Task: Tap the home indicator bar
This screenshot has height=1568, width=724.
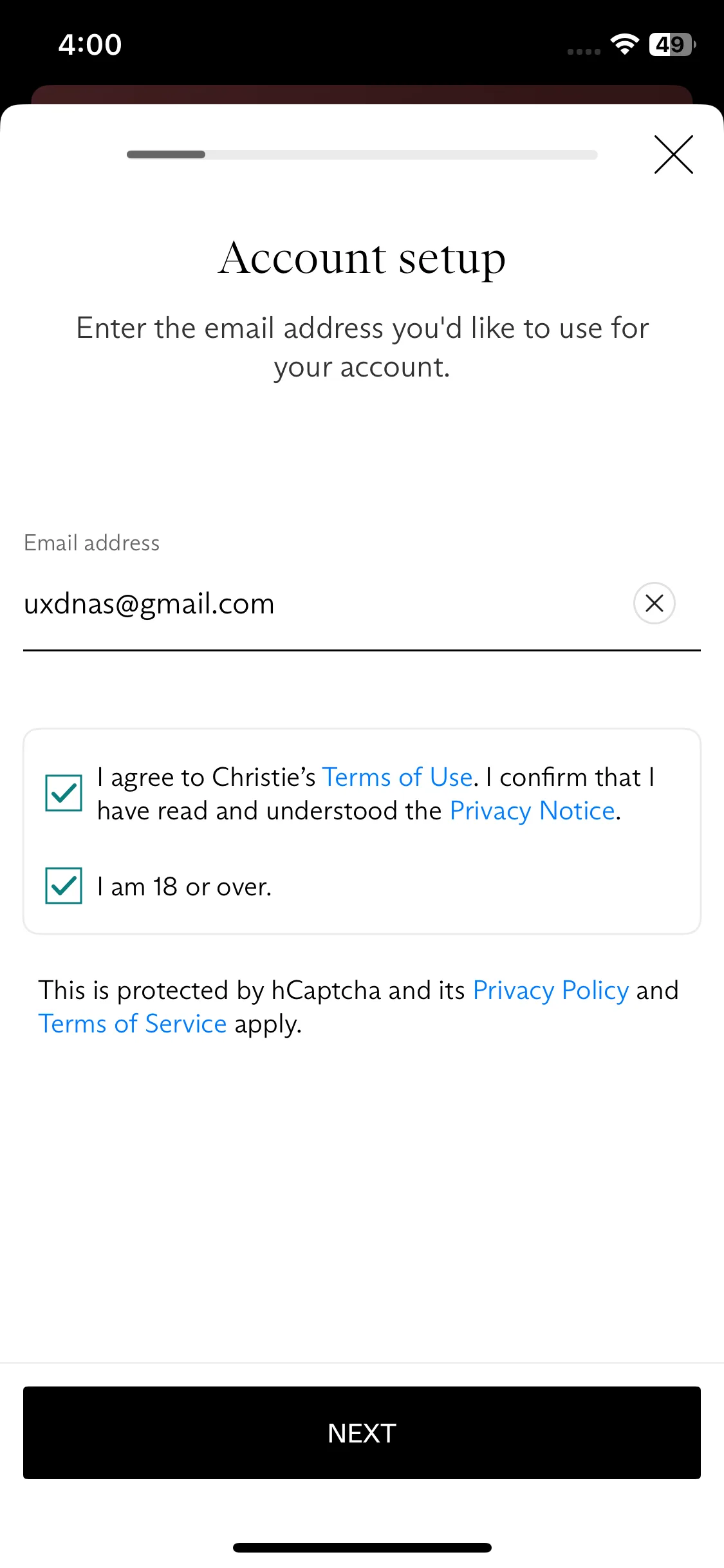Action: [x=362, y=1547]
